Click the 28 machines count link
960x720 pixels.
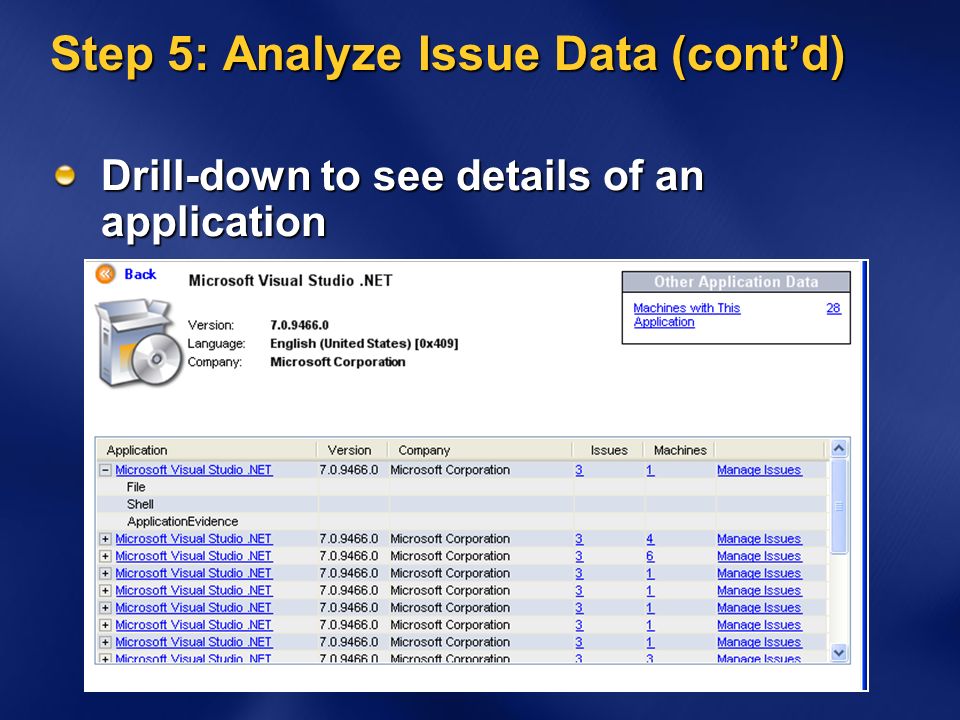pos(833,308)
